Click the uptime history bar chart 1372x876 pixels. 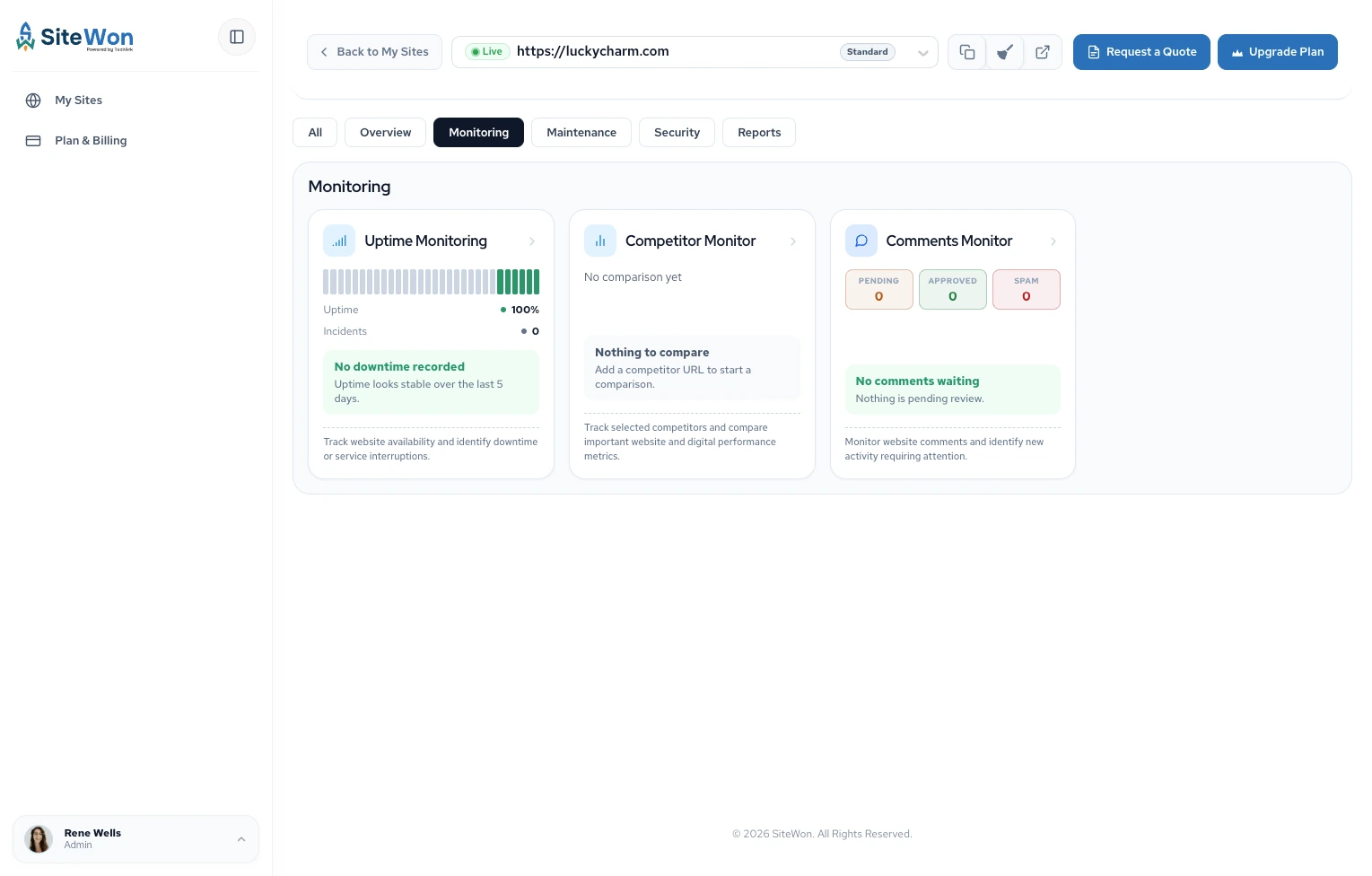pyautogui.click(x=432, y=282)
